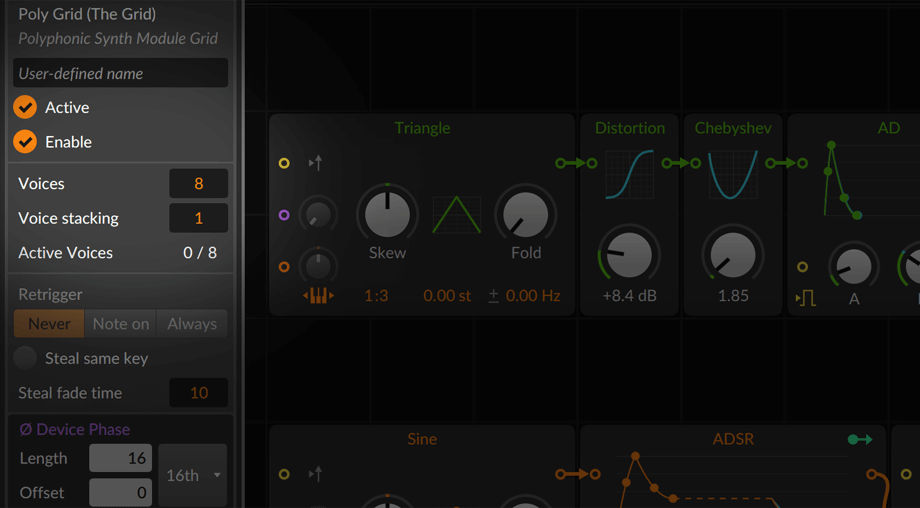Click Triangle's purple phase input port

(x=284, y=215)
